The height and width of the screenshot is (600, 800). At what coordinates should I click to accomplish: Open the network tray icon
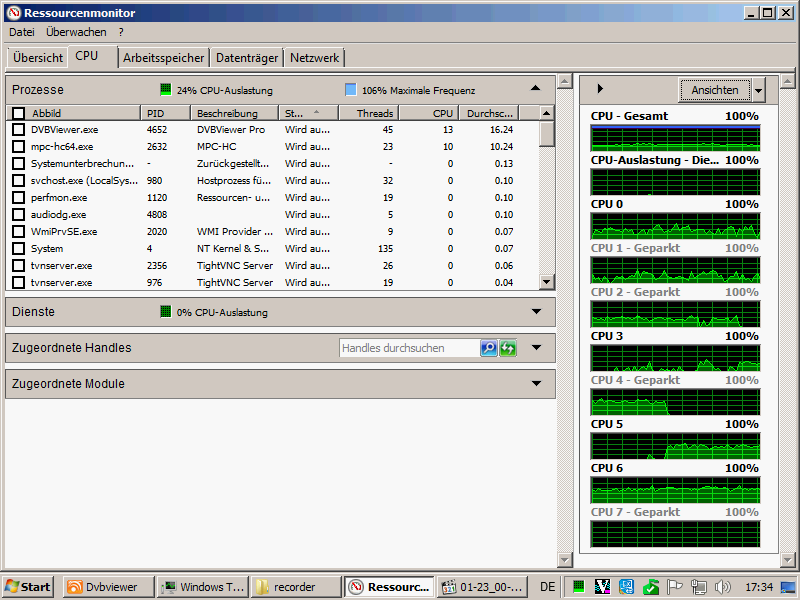pos(698,587)
